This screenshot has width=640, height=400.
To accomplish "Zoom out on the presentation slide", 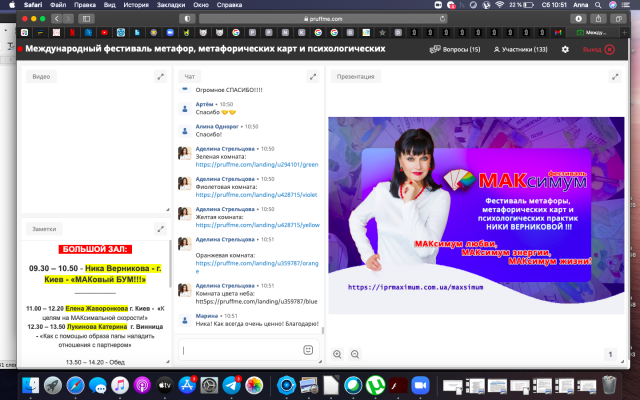I will click(x=353, y=354).
